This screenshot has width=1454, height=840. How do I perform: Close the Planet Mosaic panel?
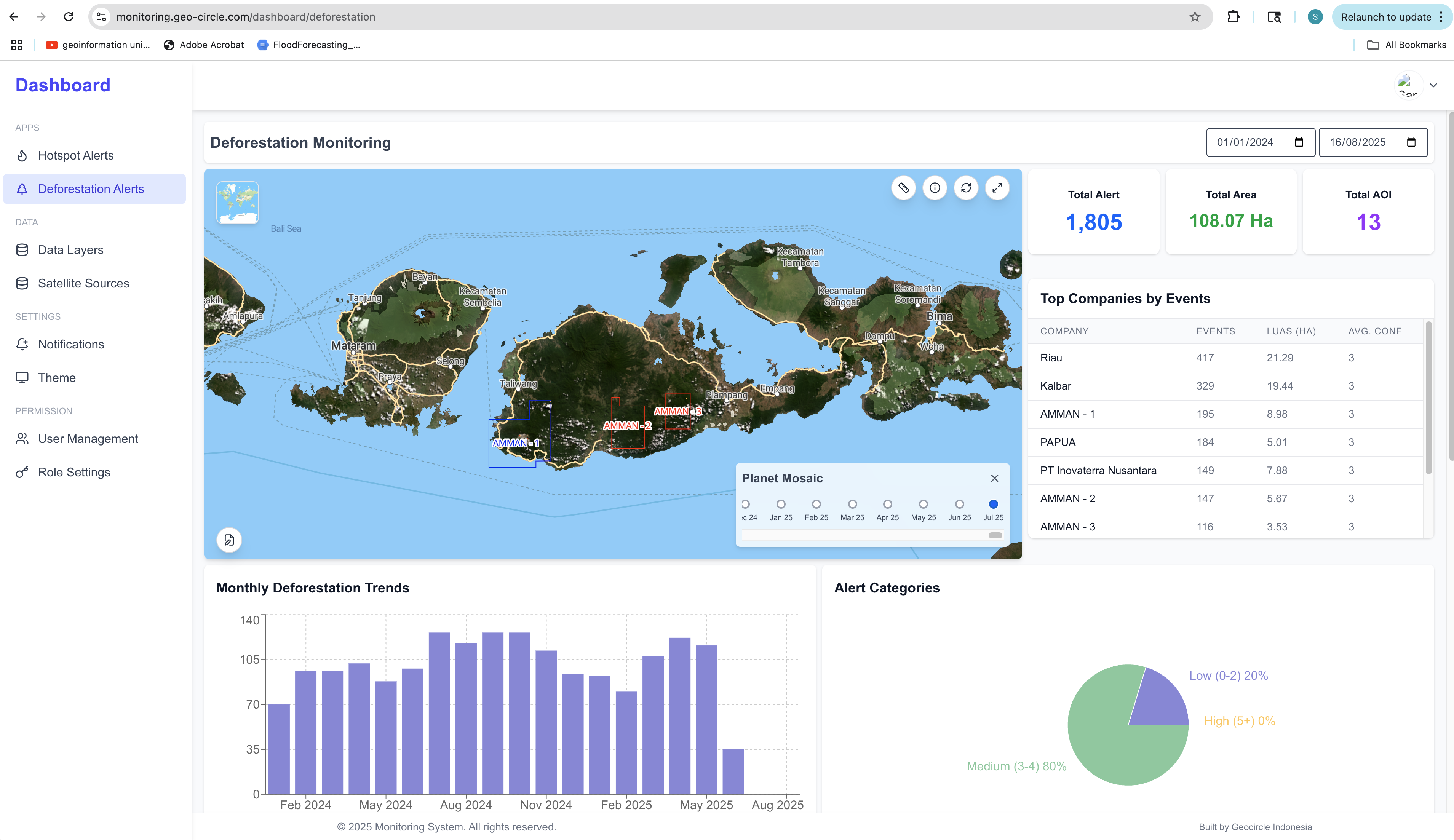[x=994, y=478]
